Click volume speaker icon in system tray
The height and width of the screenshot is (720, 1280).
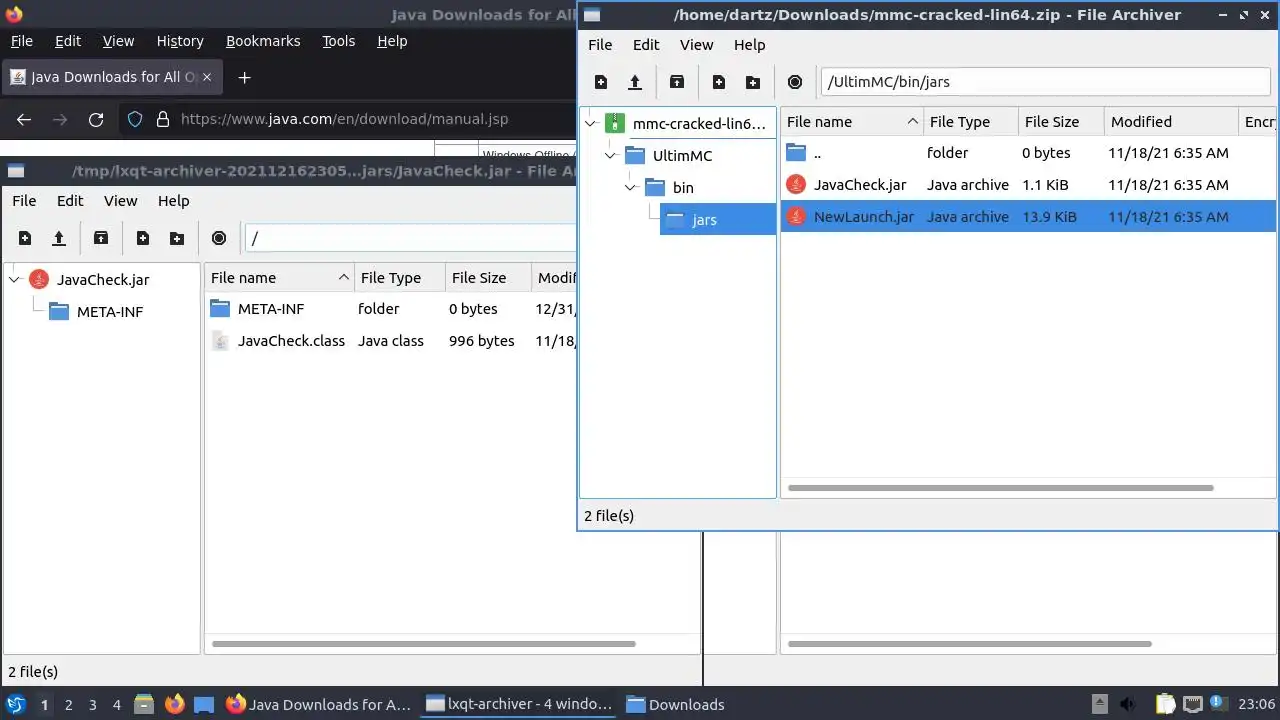coord(1128,704)
